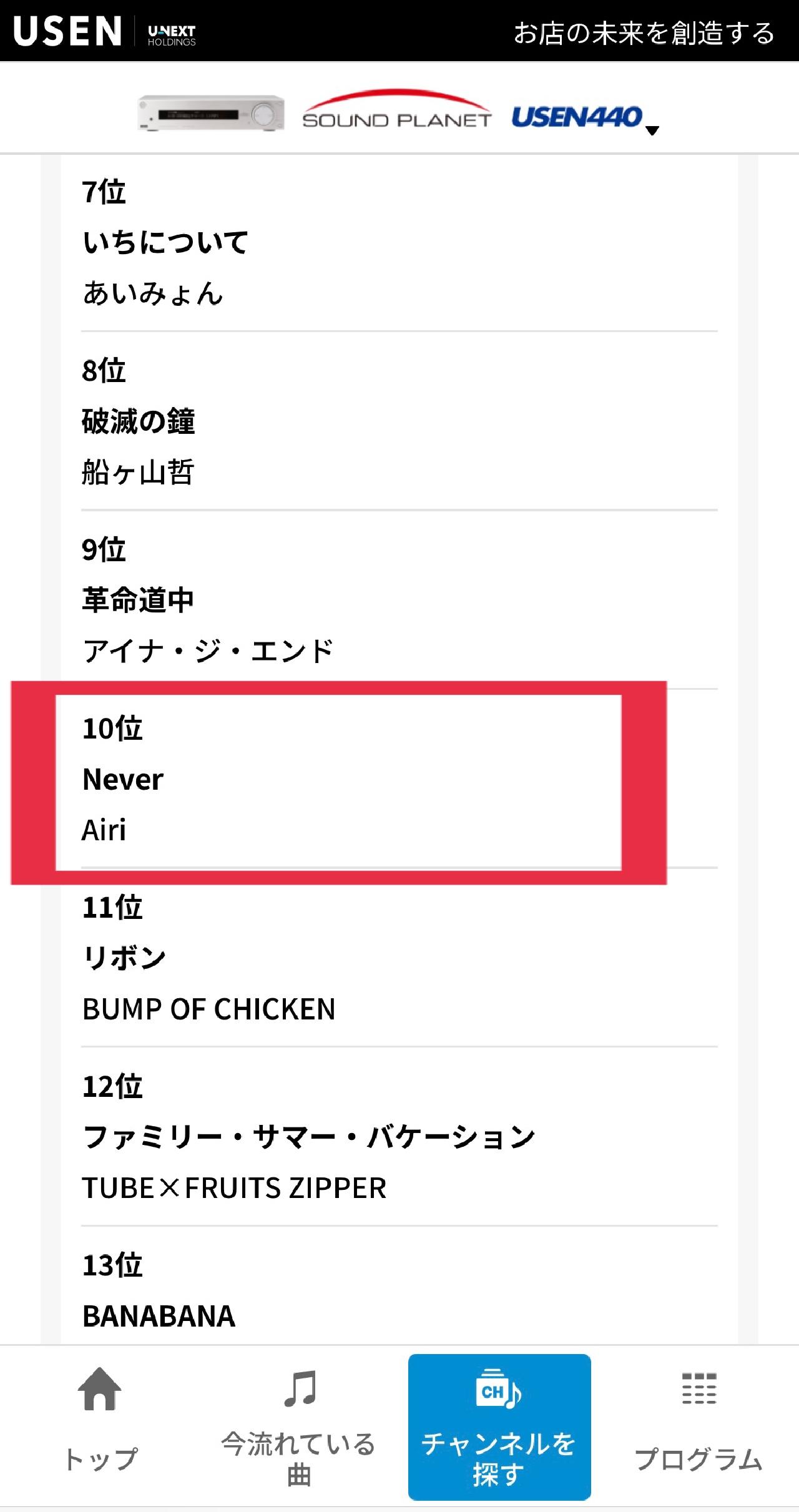Select the チャンネルを探す tab

pyautogui.click(x=499, y=1427)
